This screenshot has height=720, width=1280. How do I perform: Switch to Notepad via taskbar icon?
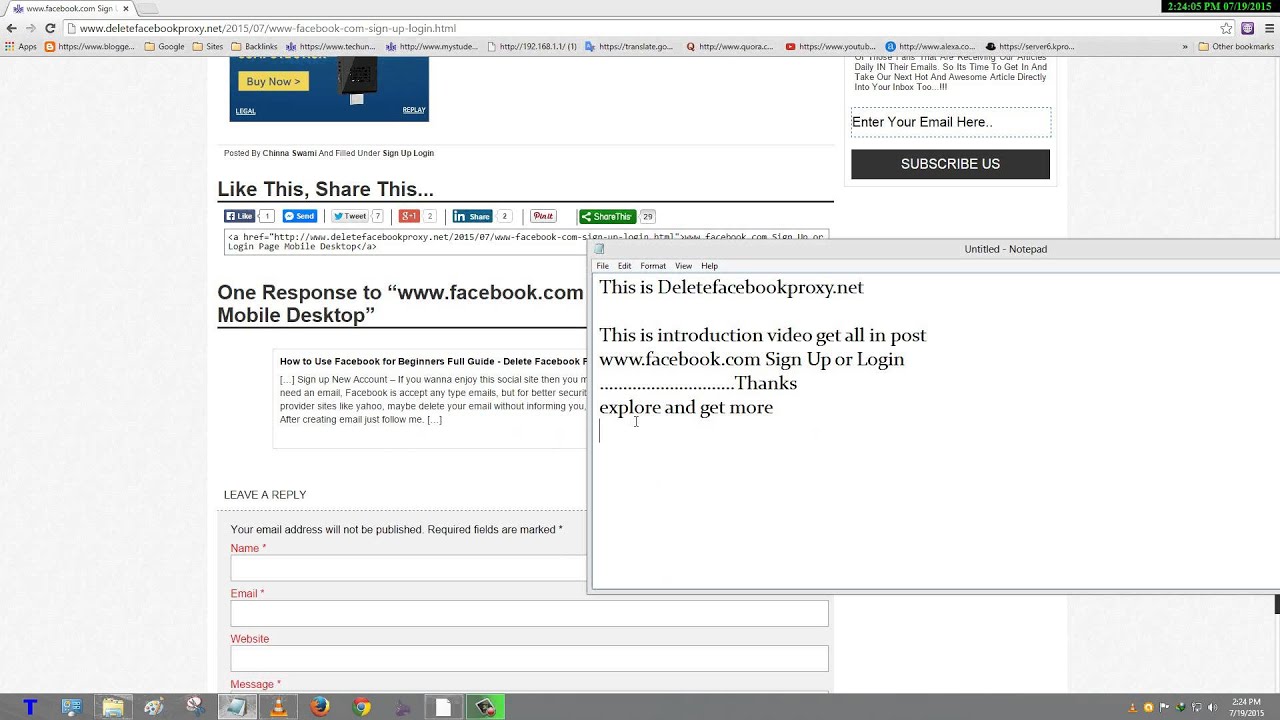pyautogui.click(x=237, y=707)
